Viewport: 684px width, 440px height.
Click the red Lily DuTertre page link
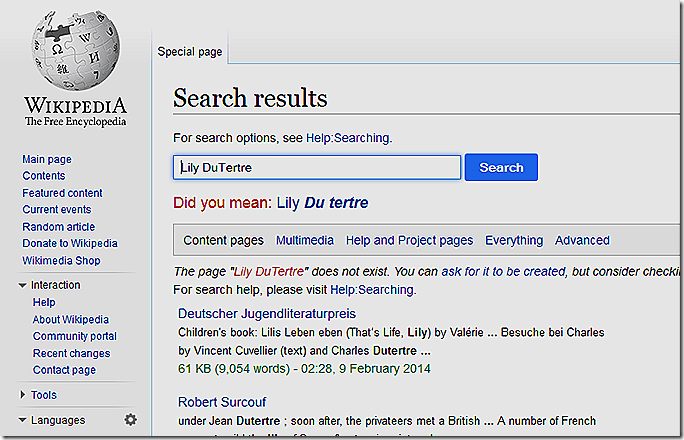pyautogui.click(x=269, y=272)
